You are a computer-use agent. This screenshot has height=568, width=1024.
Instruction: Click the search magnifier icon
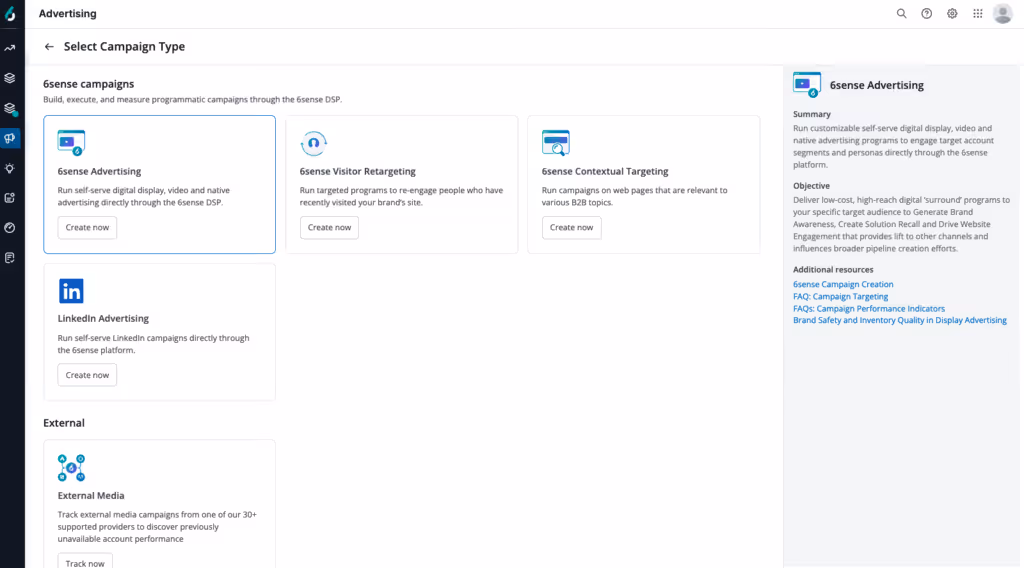tap(901, 14)
